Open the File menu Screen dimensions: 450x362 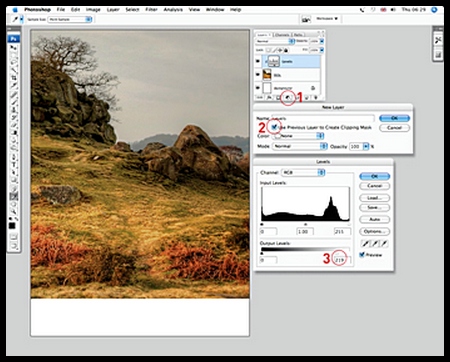(x=61, y=10)
